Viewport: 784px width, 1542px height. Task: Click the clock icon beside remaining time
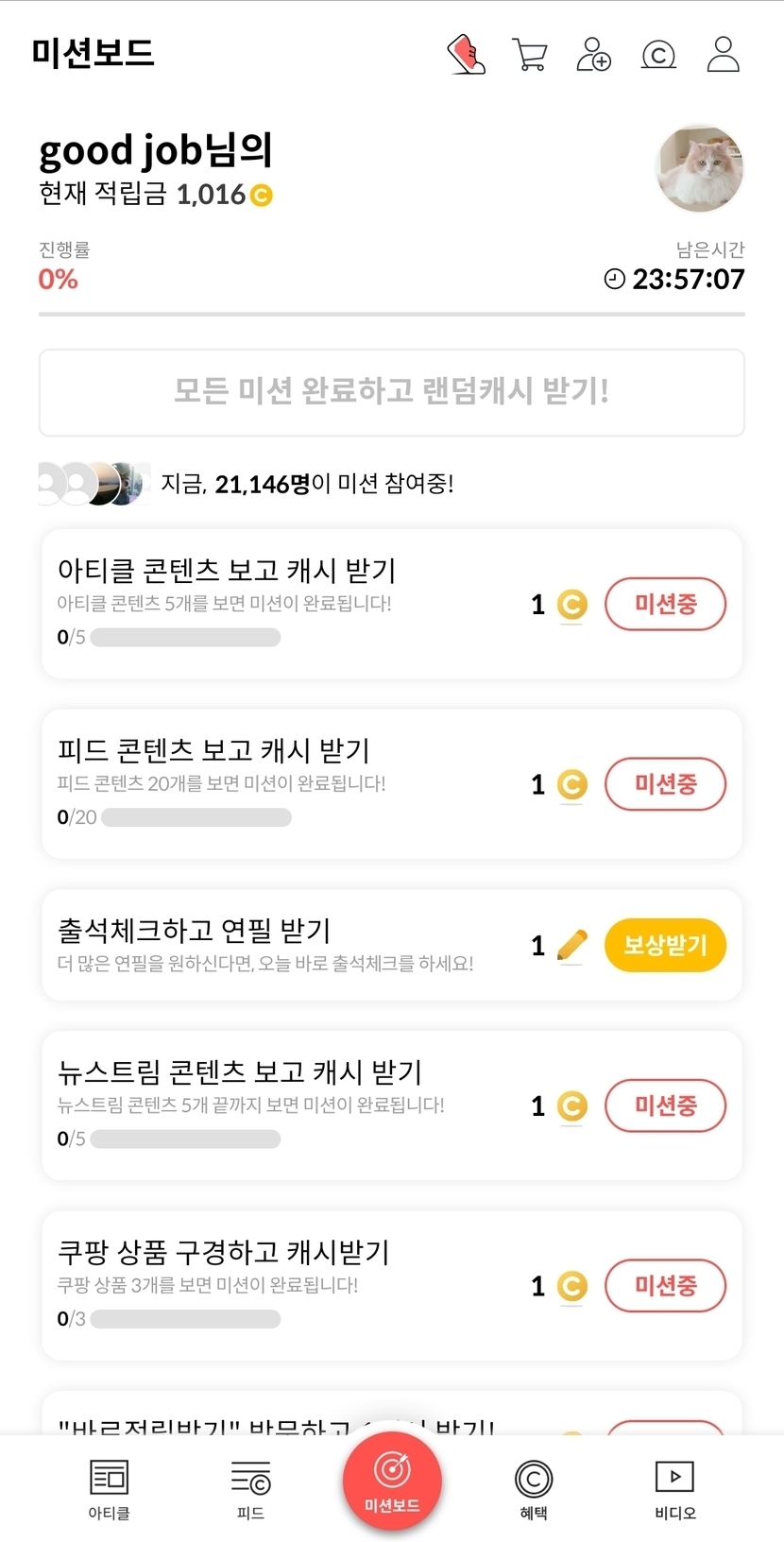tap(614, 279)
